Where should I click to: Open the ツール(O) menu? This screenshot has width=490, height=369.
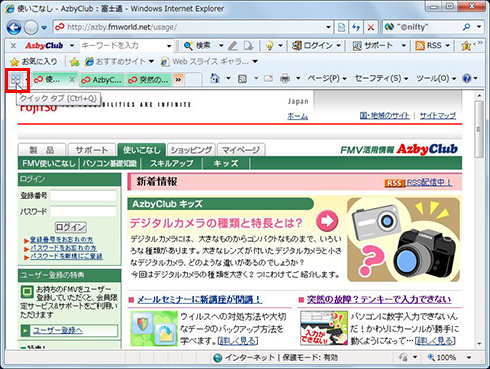(x=436, y=79)
